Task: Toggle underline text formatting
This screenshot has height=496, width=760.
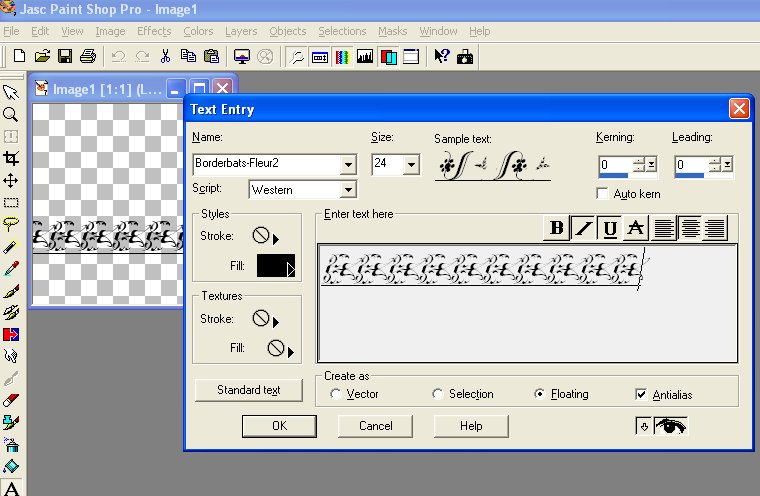Action: click(609, 229)
